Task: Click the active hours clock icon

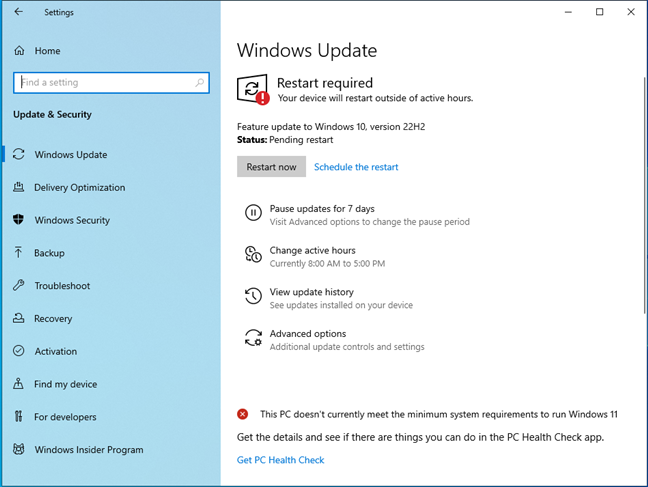Action: [253, 254]
